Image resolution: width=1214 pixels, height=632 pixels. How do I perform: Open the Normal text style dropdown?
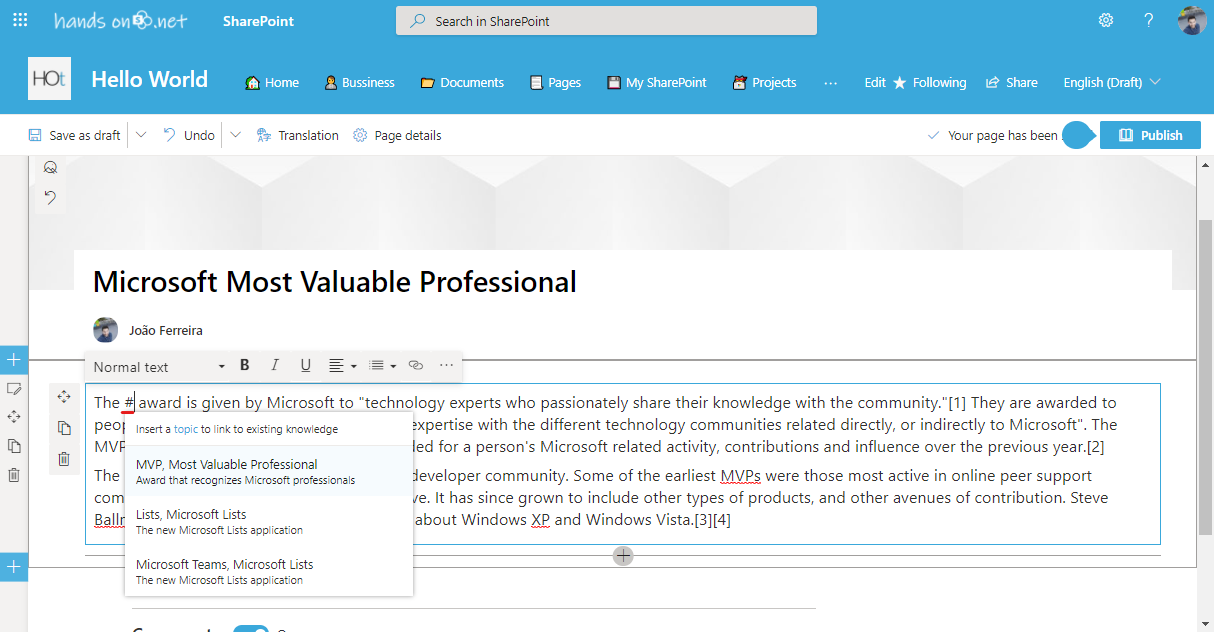160,367
